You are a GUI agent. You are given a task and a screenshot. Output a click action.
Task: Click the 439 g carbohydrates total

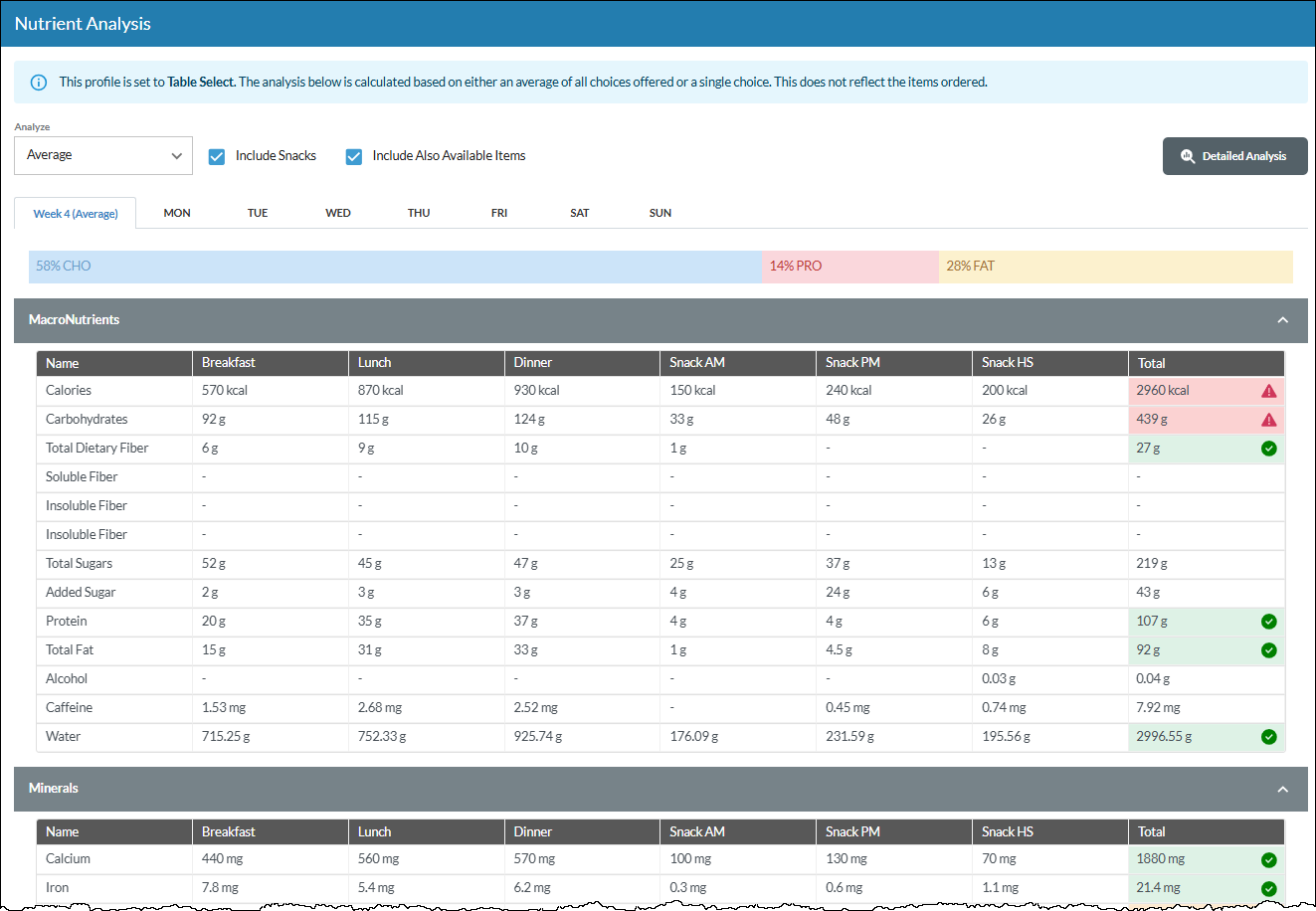1152,420
